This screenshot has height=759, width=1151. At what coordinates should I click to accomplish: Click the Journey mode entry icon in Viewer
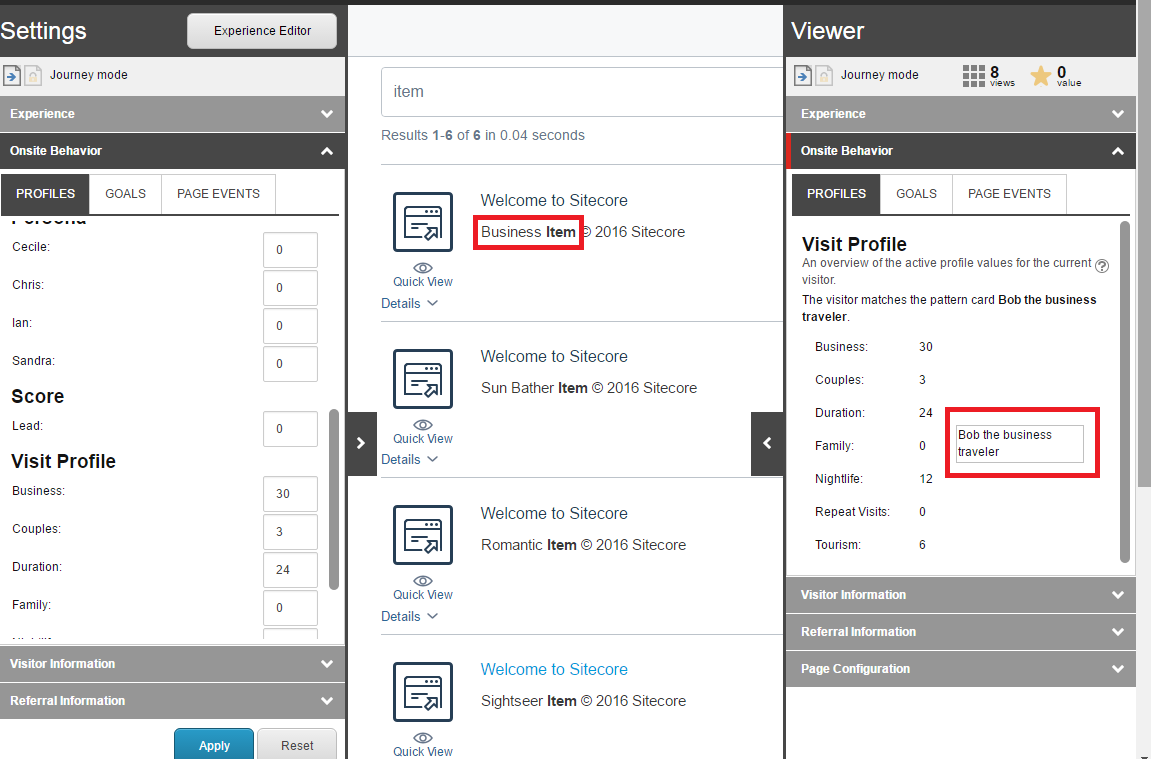coord(803,75)
